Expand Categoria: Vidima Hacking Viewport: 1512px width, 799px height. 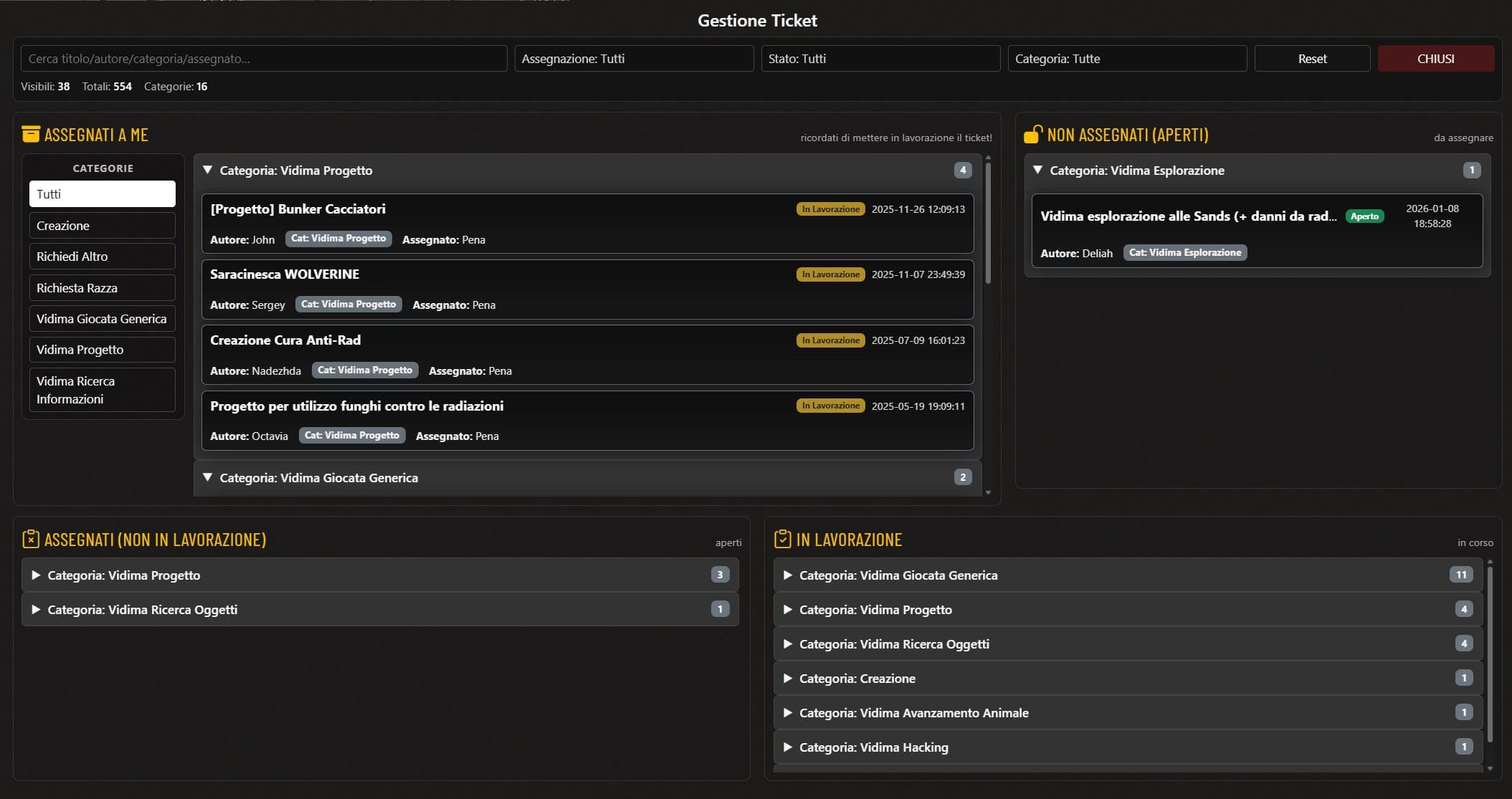click(1128, 747)
